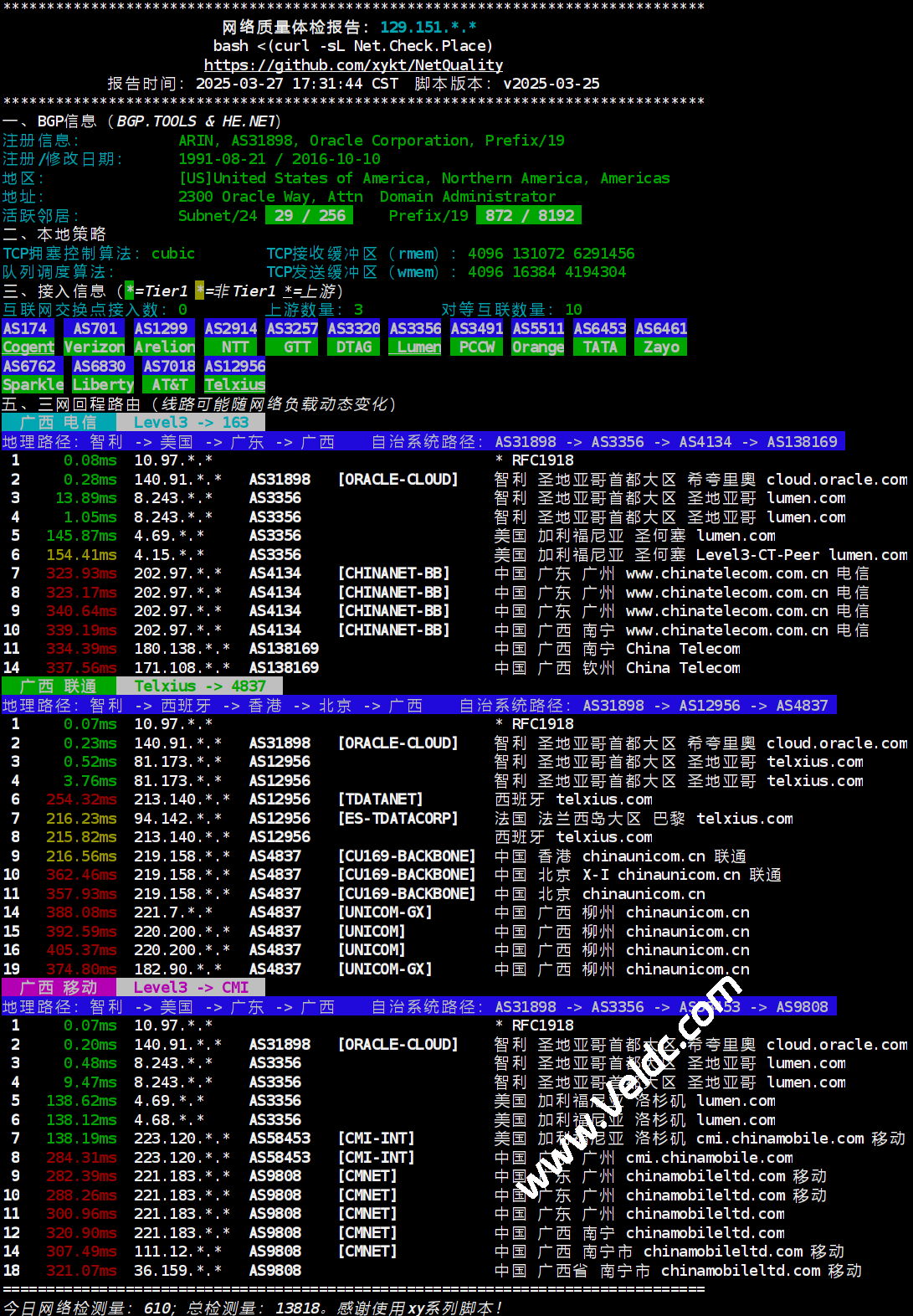Select the AT&T provider label

coord(169,385)
